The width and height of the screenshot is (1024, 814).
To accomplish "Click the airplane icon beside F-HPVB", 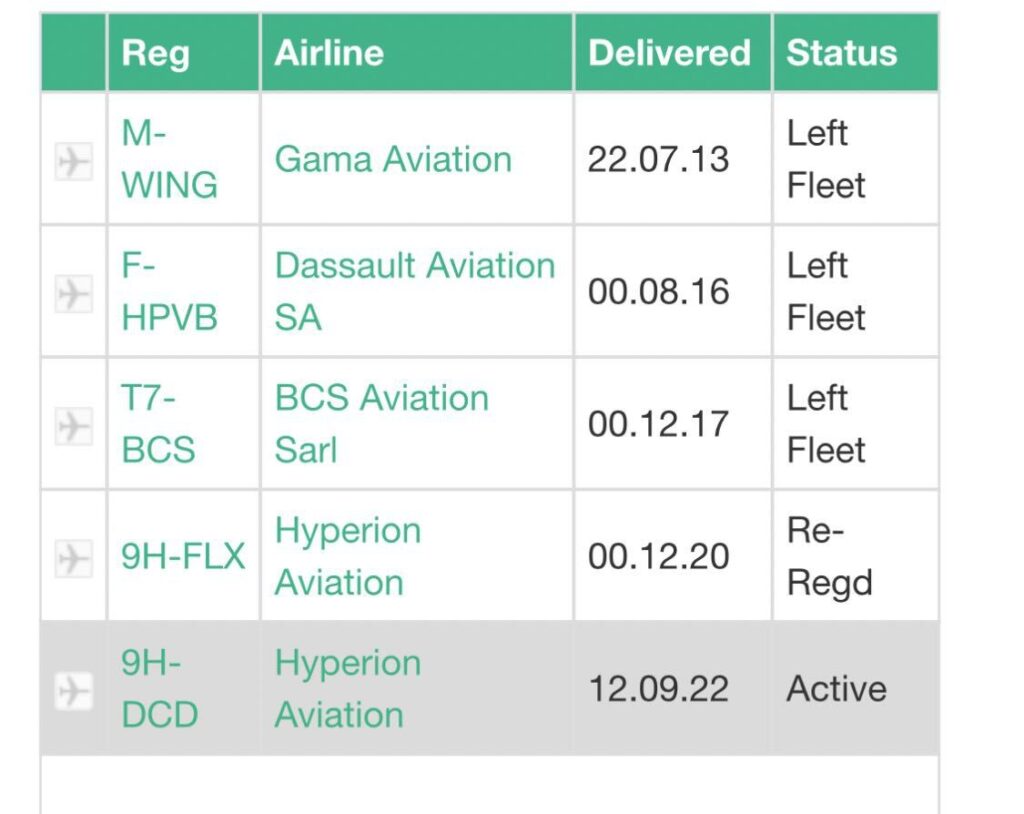I will (73, 293).
